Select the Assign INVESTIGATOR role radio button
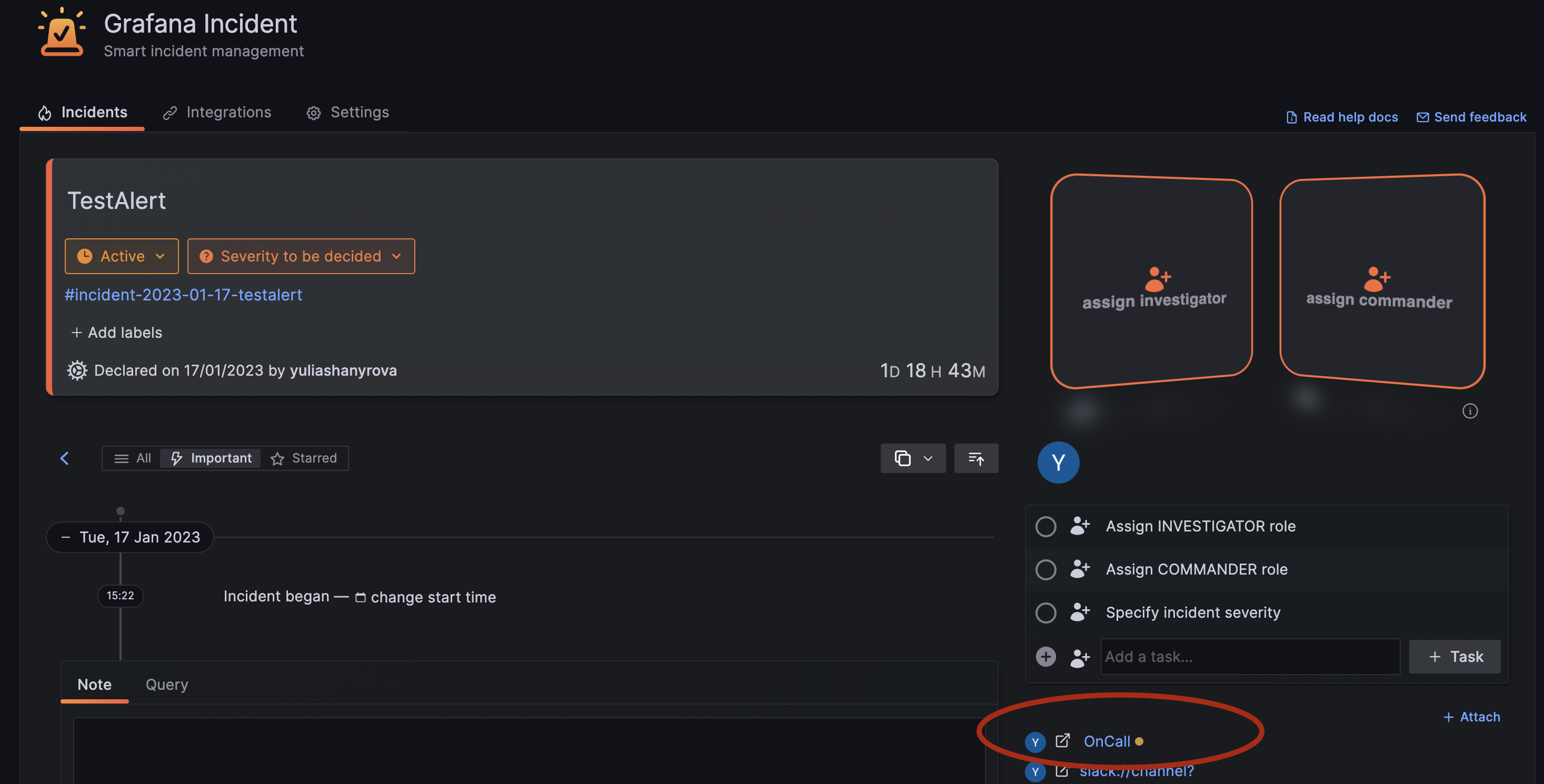Screen dimensions: 1544x784 click(1046, 527)
